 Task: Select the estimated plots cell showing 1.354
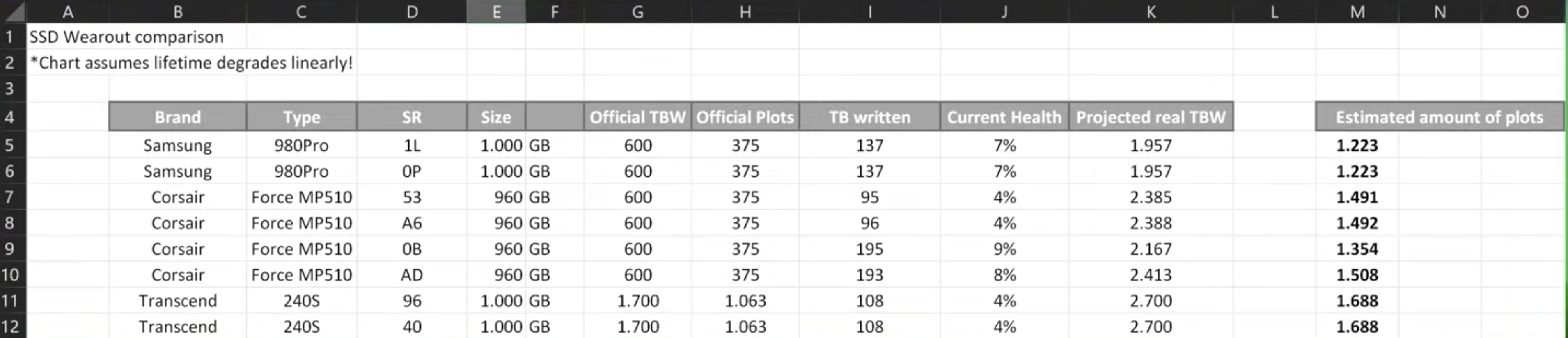1357,249
